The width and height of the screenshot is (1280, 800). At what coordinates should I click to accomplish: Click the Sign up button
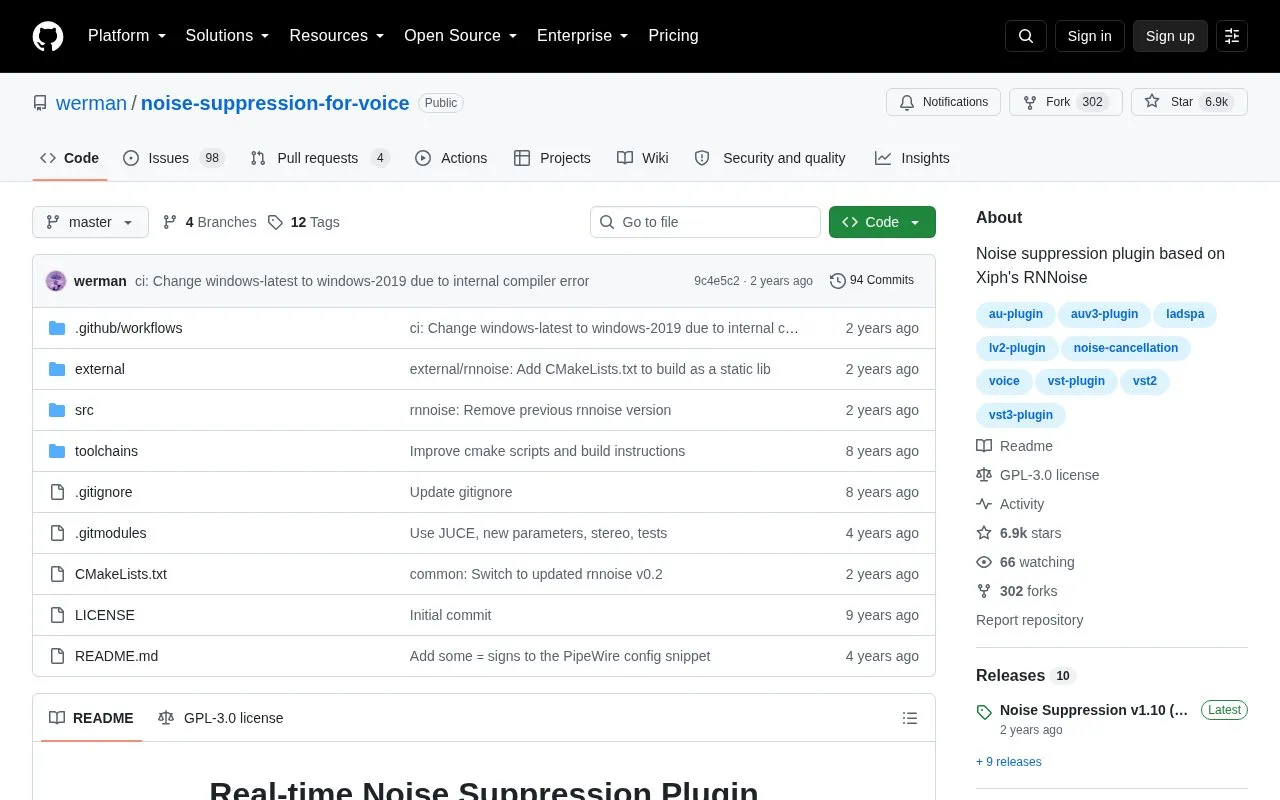[1170, 36]
